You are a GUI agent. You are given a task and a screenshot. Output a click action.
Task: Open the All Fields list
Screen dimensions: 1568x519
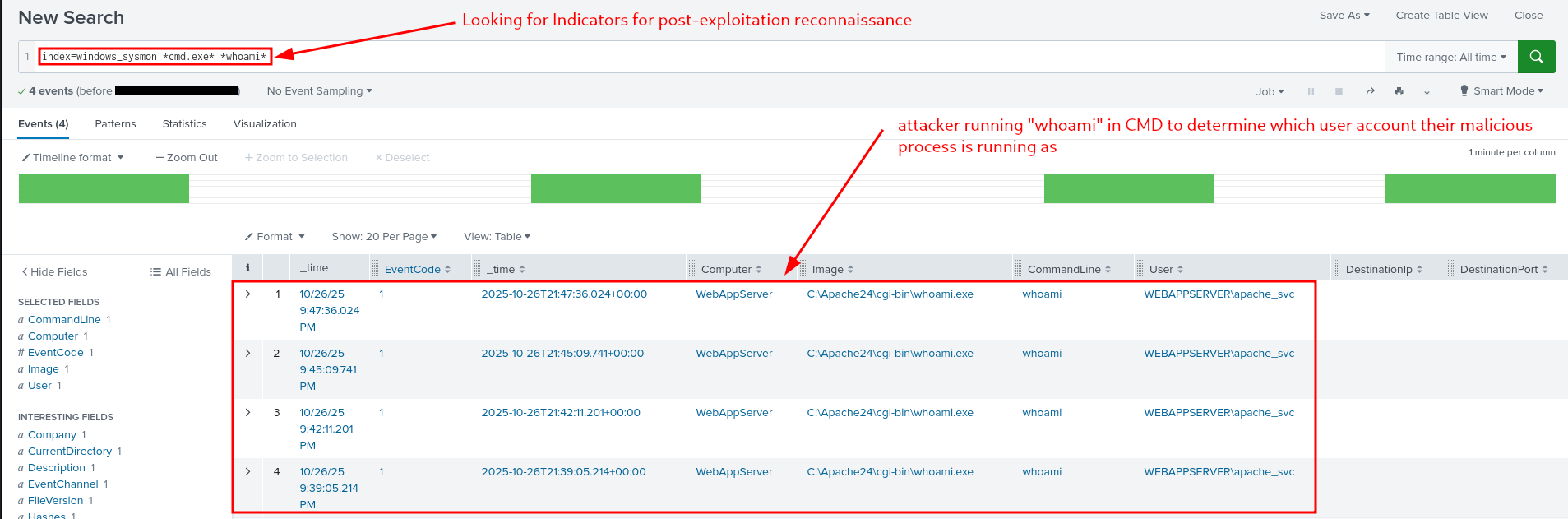point(181,271)
